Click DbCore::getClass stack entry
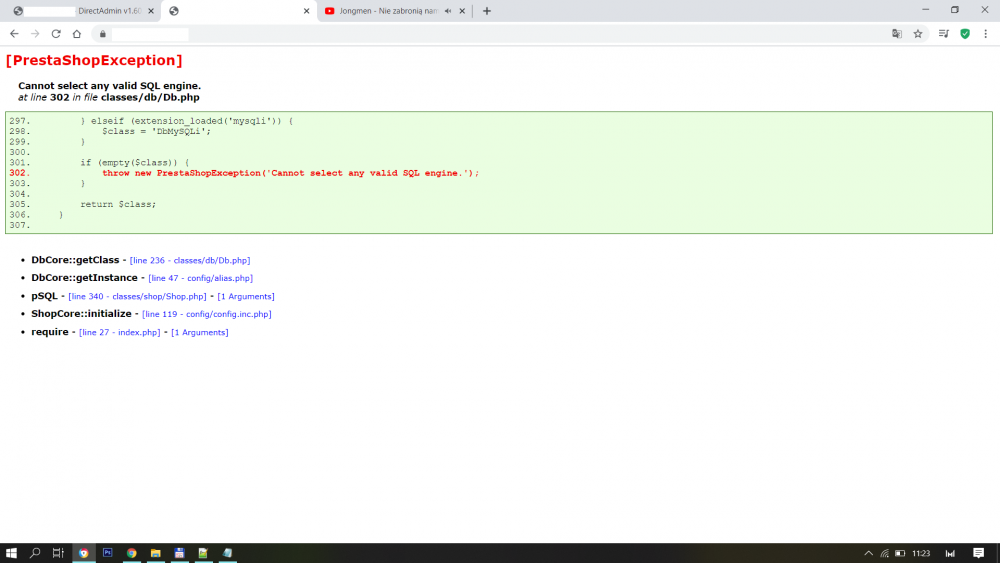 pos(75,260)
